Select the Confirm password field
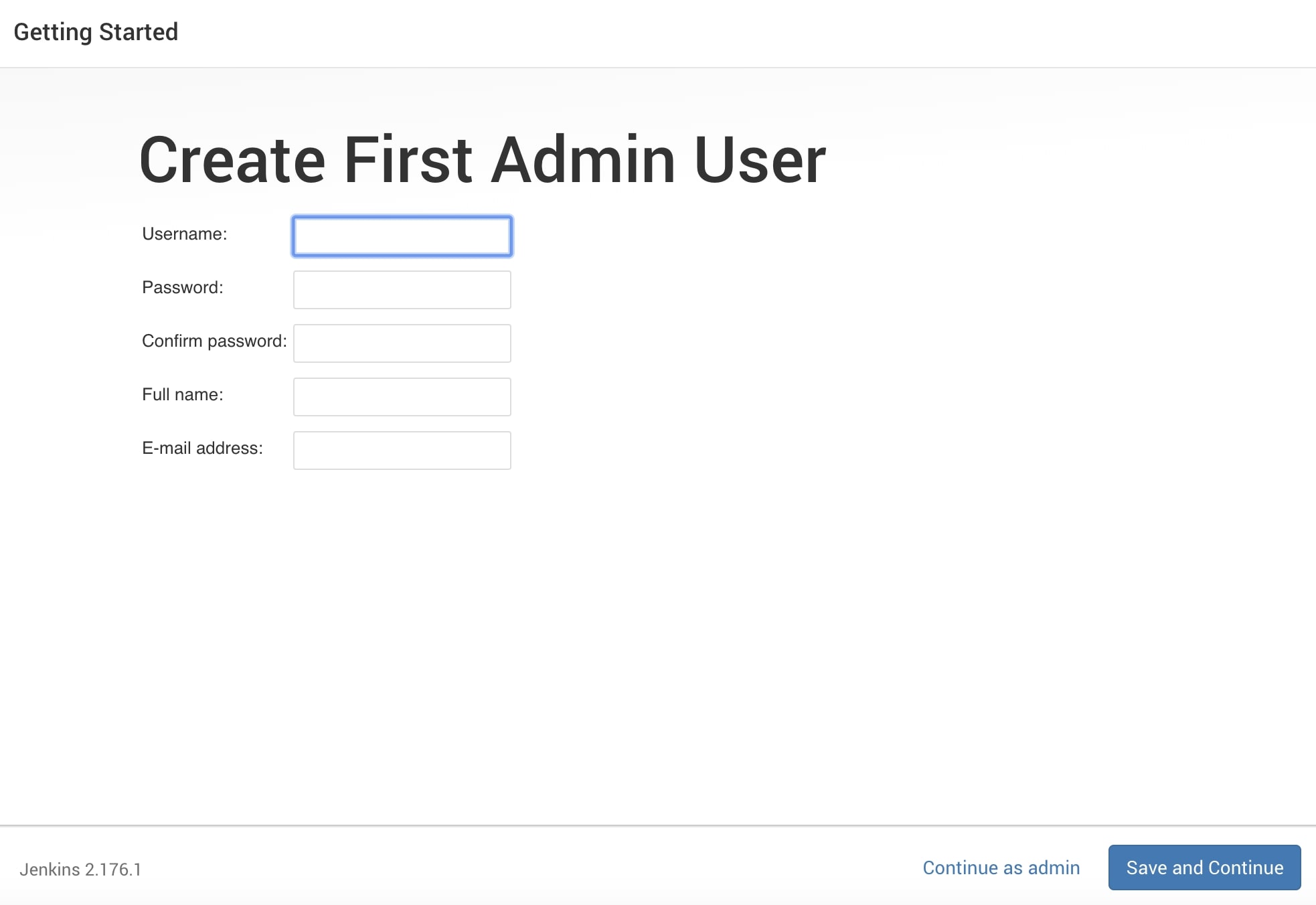The width and height of the screenshot is (1316, 905). (402, 343)
